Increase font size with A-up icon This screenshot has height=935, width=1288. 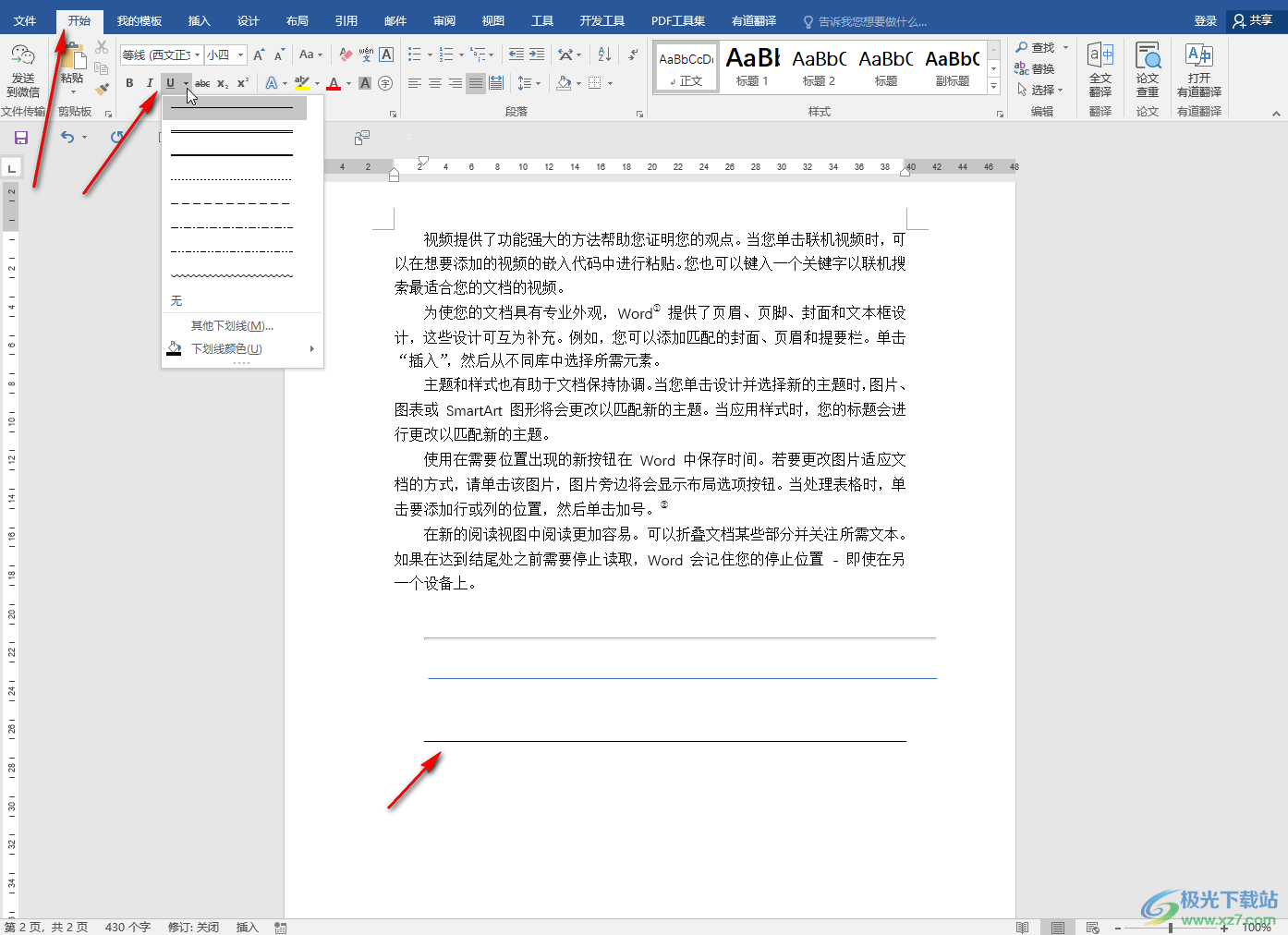coord(259,55)
